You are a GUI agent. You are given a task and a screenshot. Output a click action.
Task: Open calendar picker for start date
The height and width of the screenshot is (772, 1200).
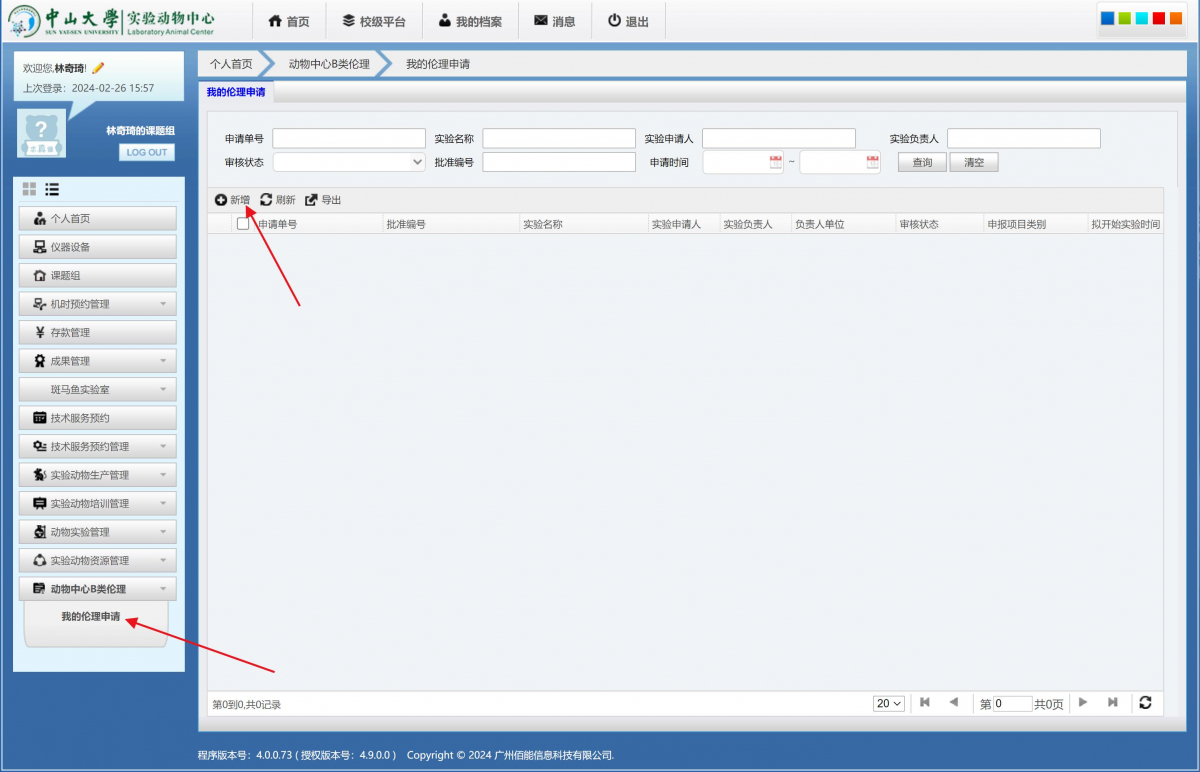pos(776,162)
